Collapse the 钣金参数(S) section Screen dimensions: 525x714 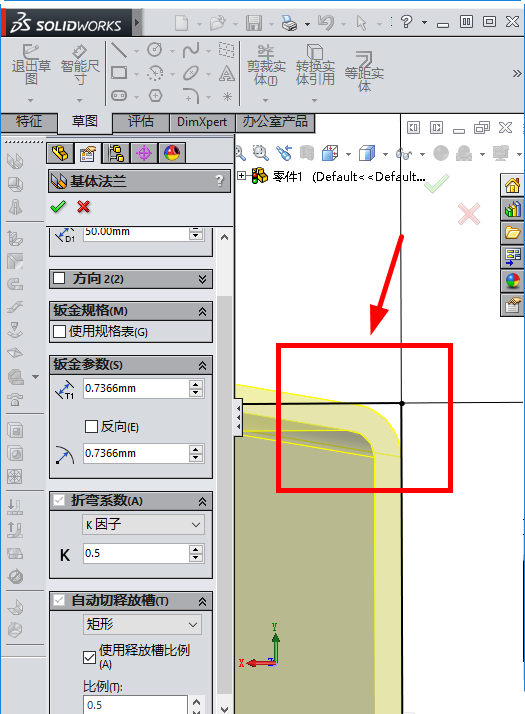[203, 365]
